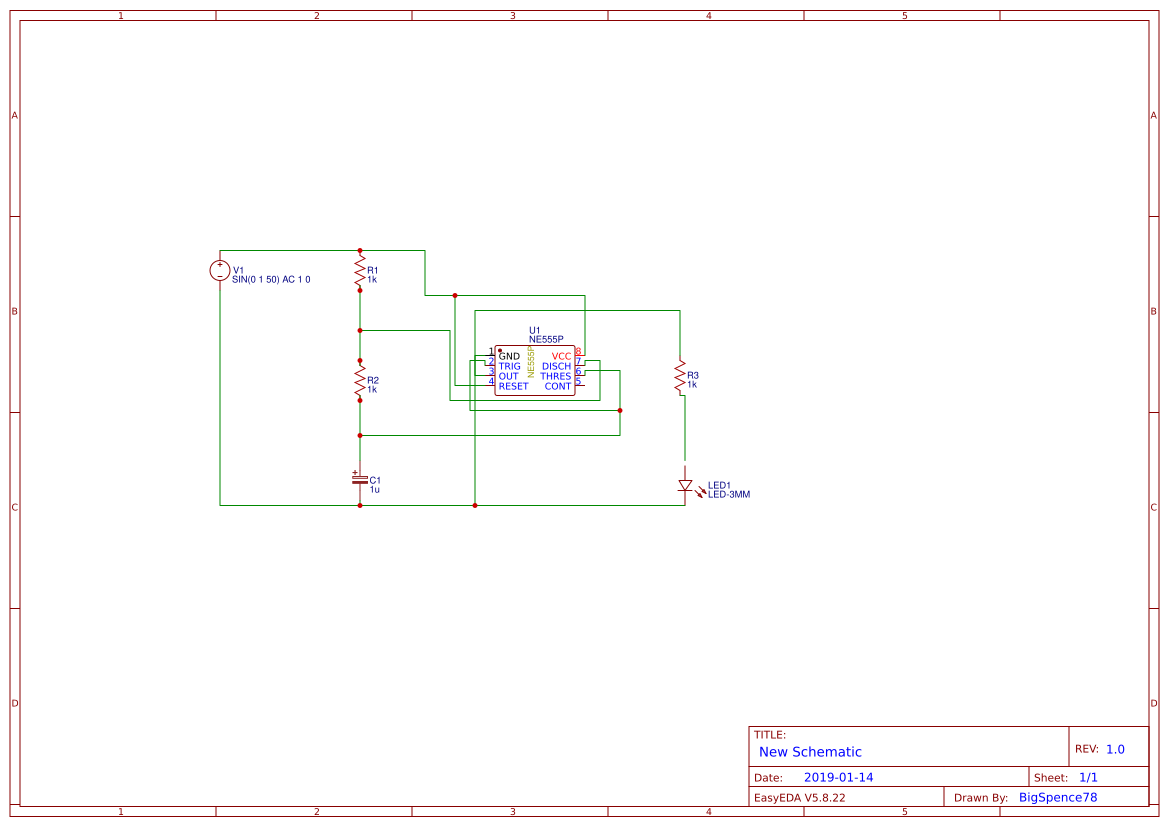This screenshot has height=827, width=1169.
Task: Click the R3 designator label
Action: click(x=693, y=376)
